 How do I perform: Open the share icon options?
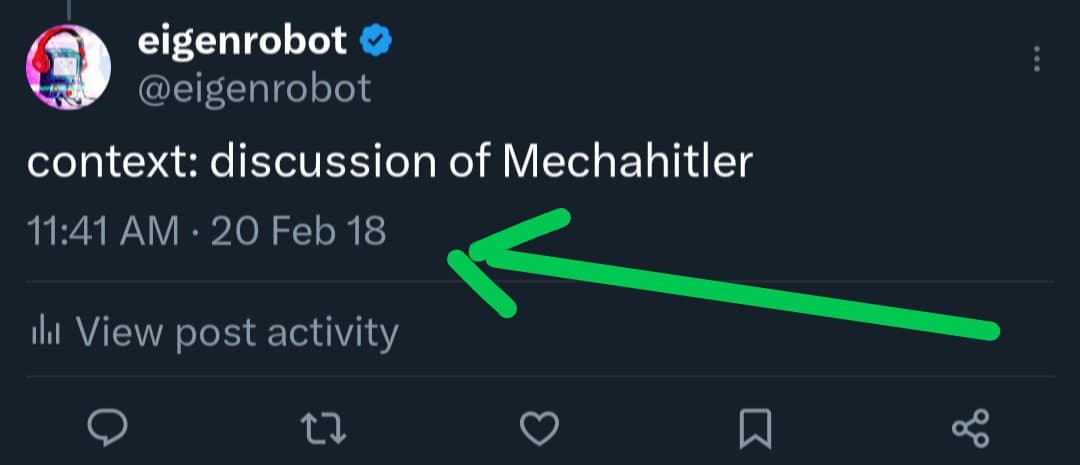pos(970,428)
